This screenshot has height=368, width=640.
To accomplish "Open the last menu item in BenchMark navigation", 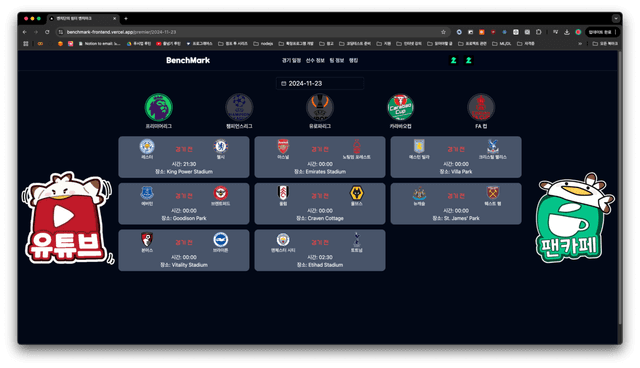I will point(353,60).
